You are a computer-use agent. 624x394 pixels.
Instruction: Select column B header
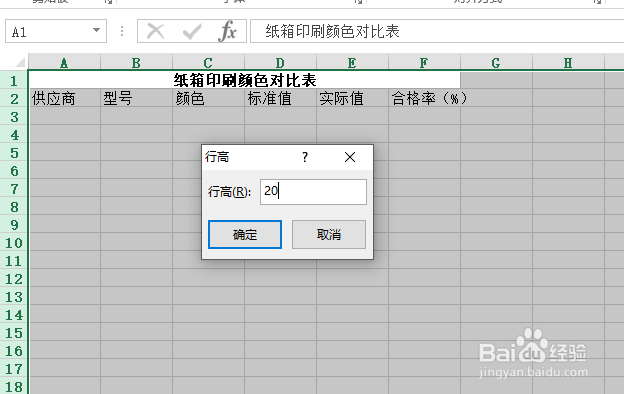tap(136, 62)
